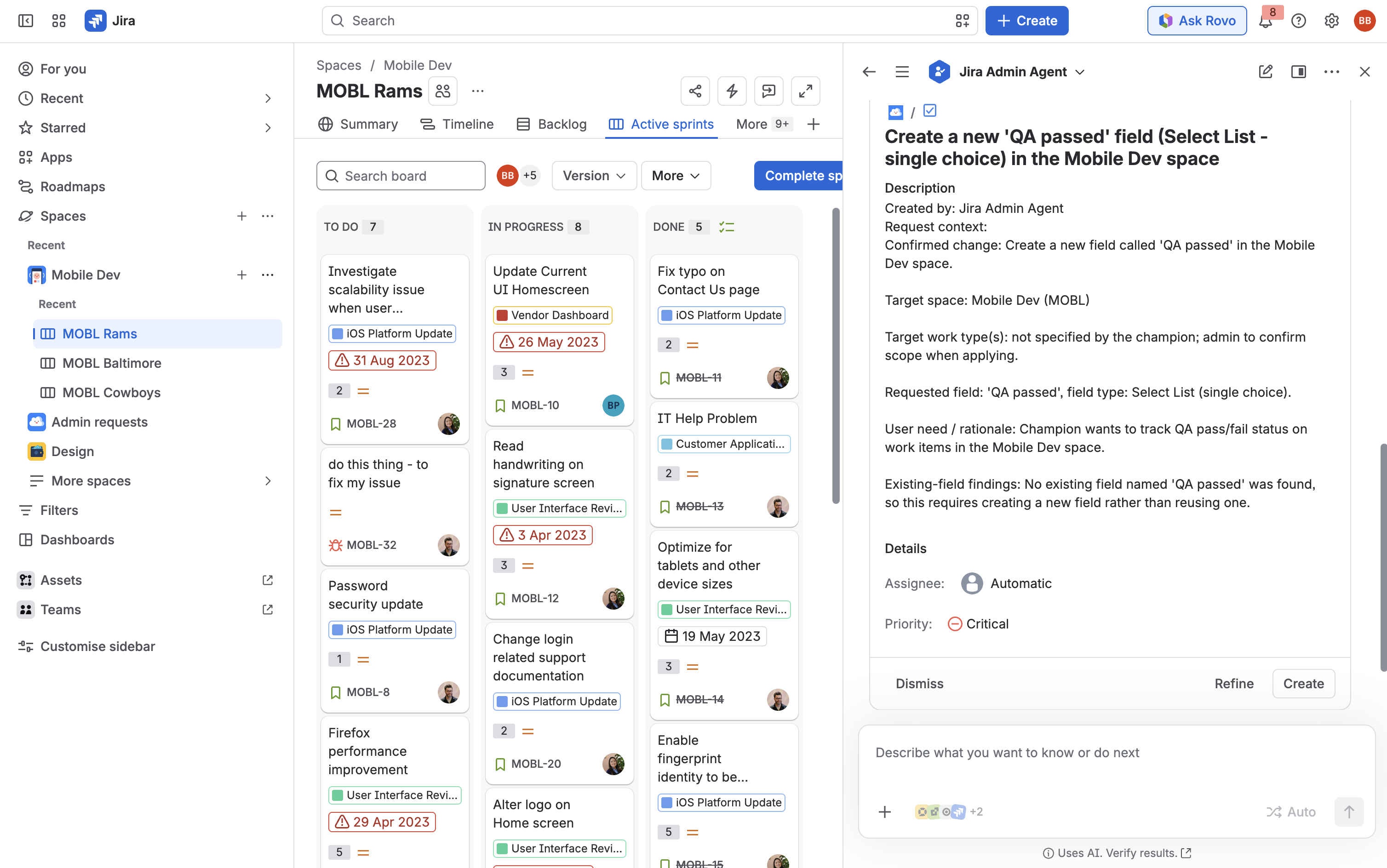Screen dimensions: 1387x868
Task: Start a new chat with the edit icon
Action: click(1265, 72)
